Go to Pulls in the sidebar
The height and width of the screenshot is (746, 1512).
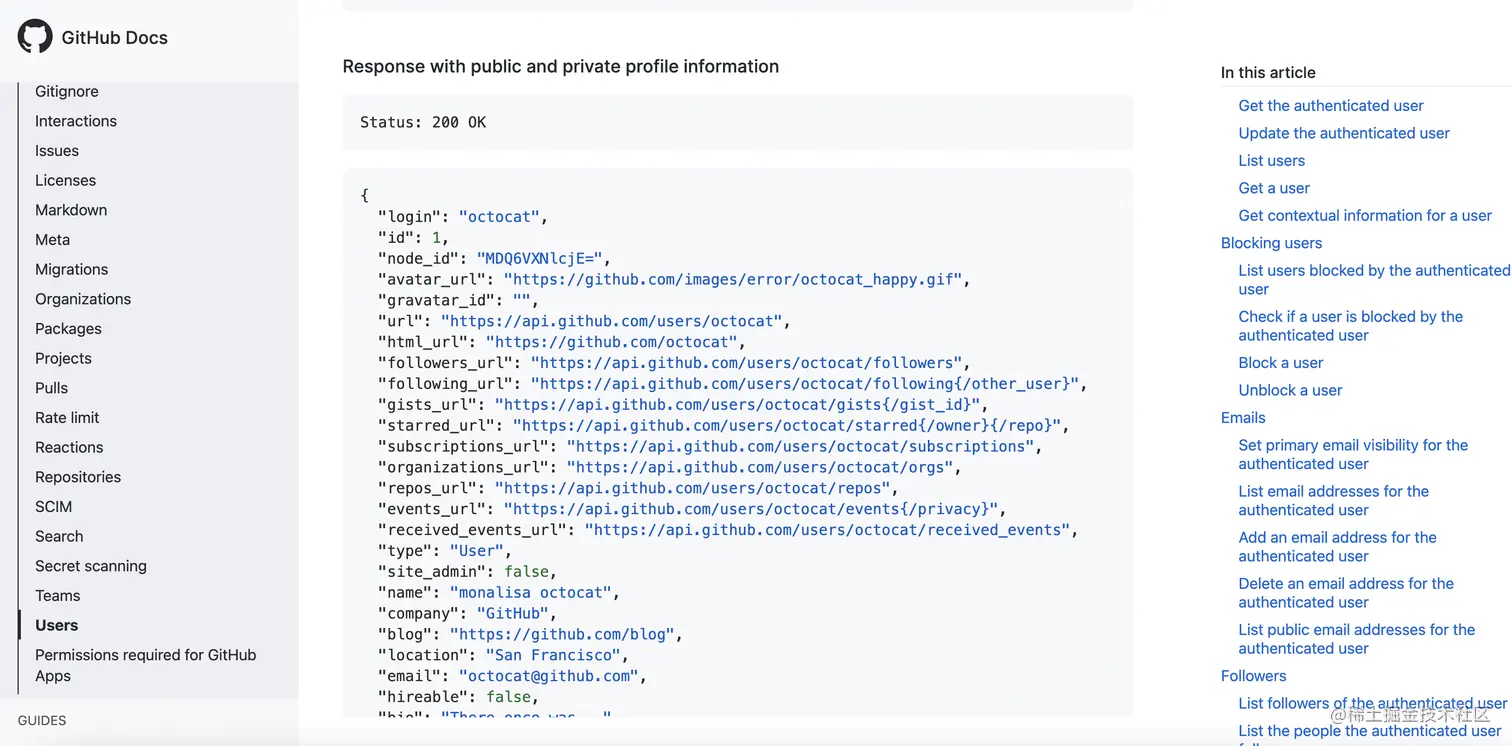coord(52,388)
